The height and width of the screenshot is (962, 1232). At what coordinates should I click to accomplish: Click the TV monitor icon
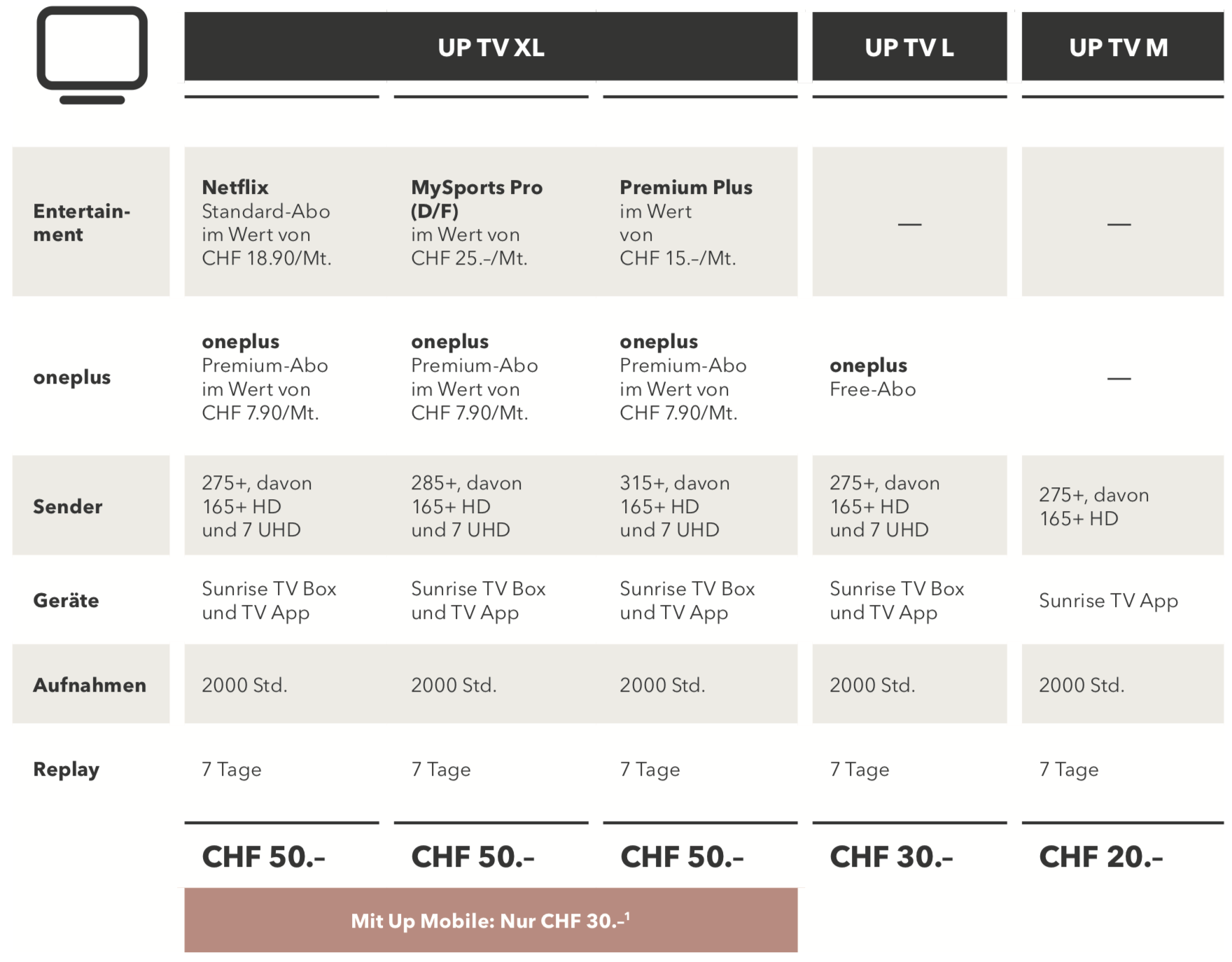92,55
